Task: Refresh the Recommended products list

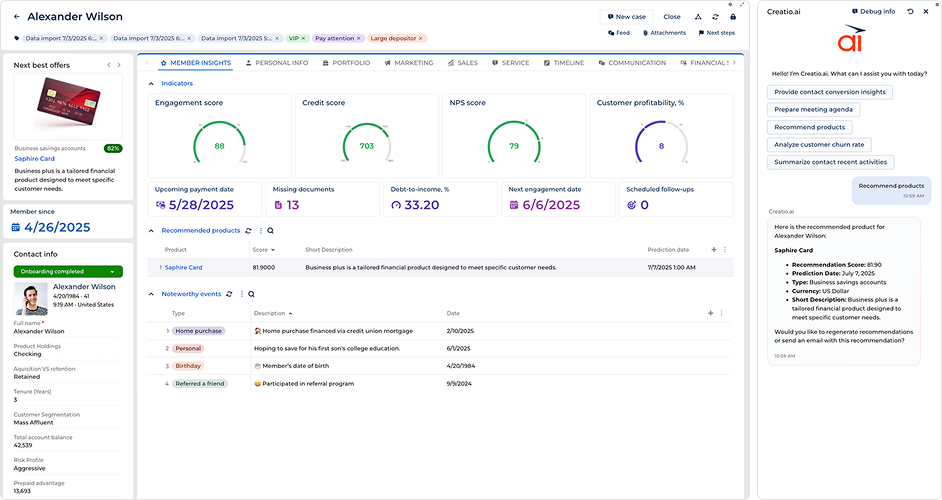Action: pyautogui.click(x=248, y=230)
